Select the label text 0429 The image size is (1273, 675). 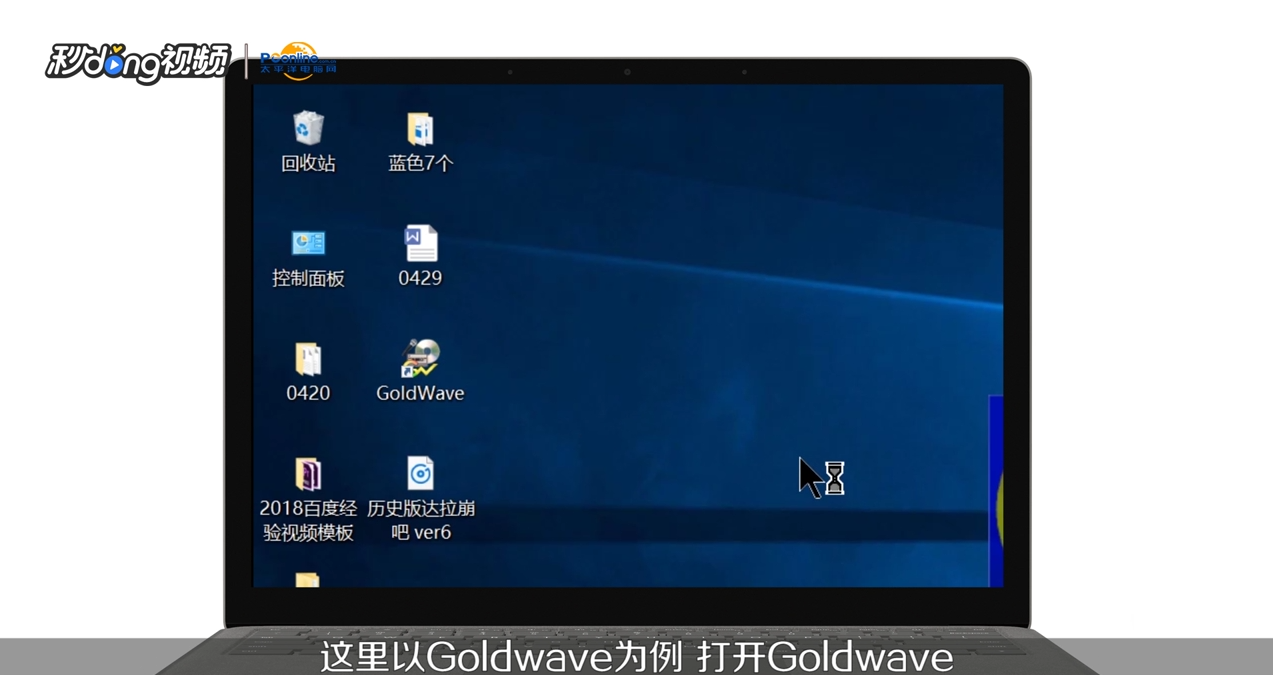(x=420, y=278)
